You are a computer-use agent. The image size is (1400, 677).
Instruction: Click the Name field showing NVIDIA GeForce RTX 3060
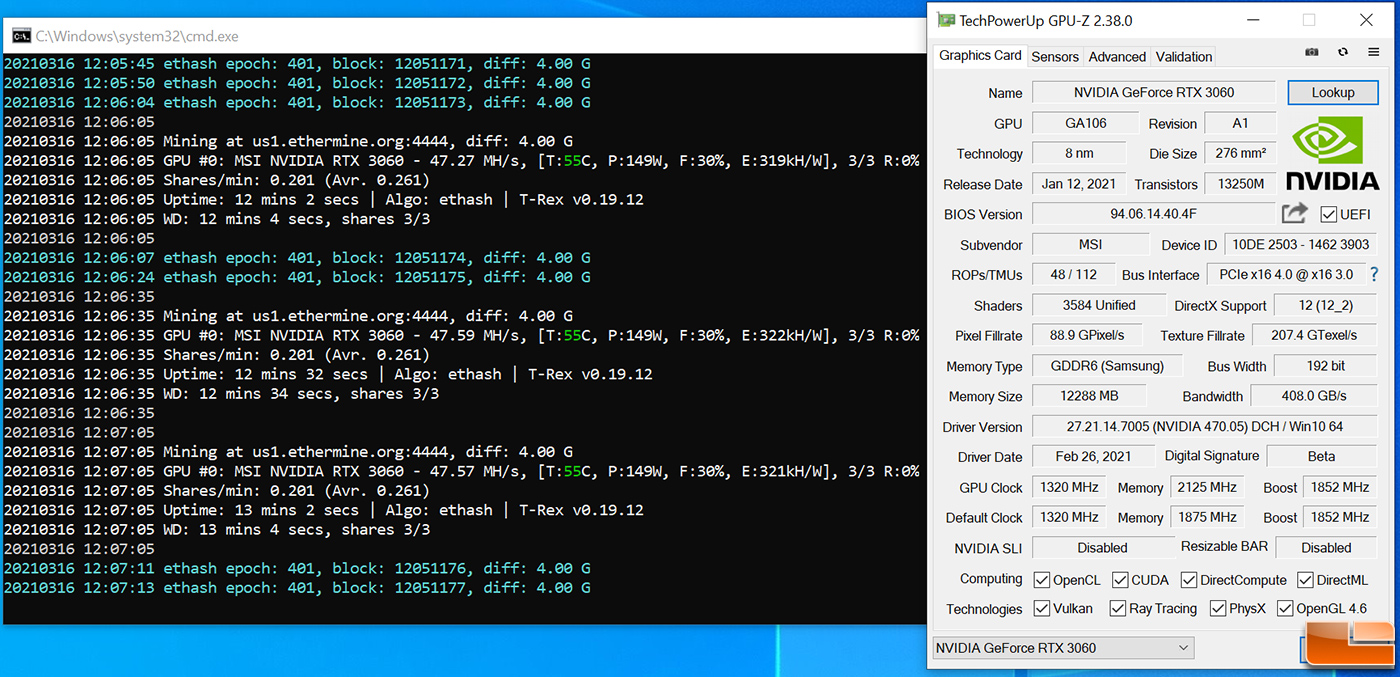click(x=1154, y=92)
